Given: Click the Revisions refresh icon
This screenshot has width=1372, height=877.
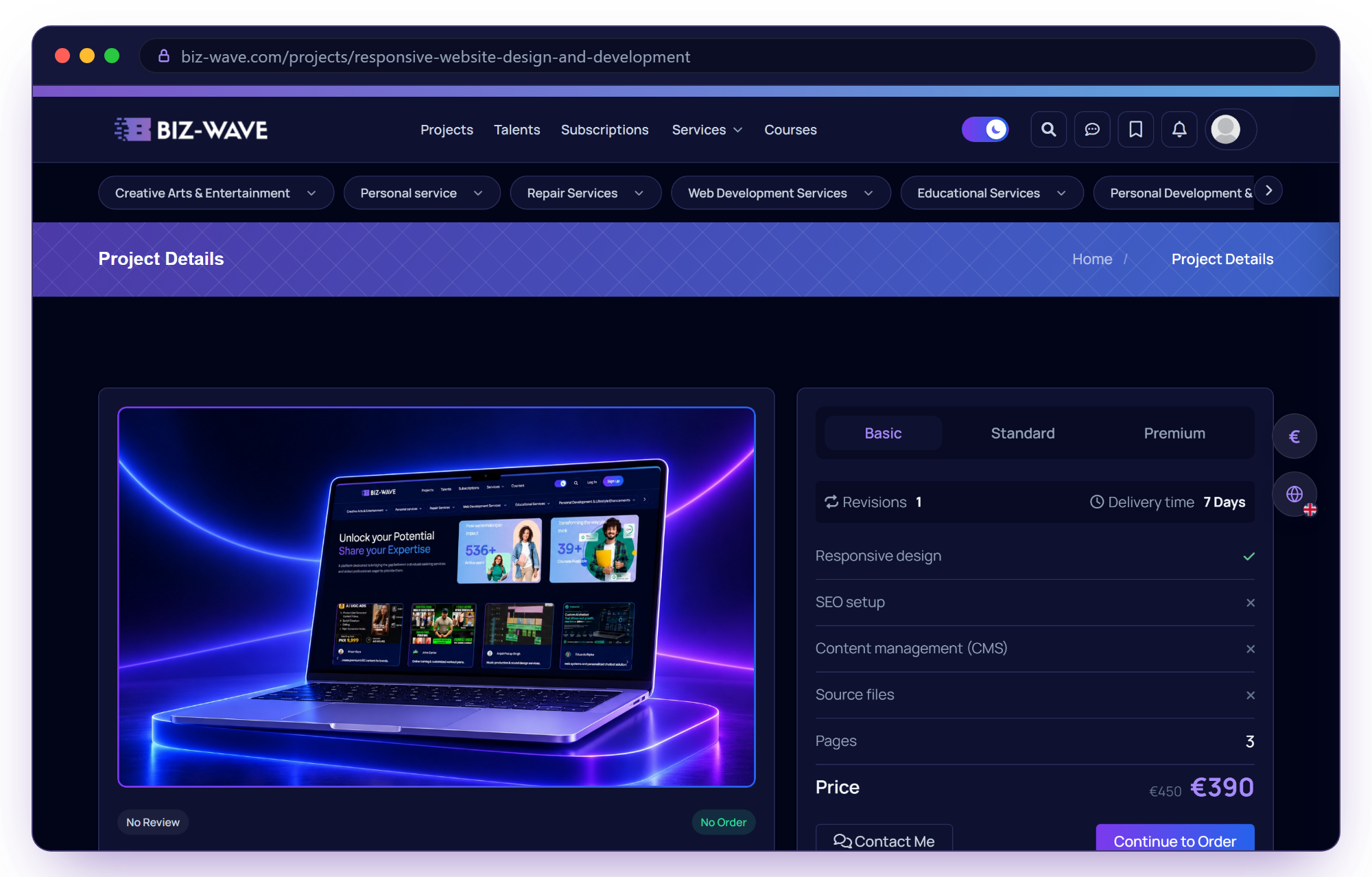Looking at the screenshot, I should 831,502.
